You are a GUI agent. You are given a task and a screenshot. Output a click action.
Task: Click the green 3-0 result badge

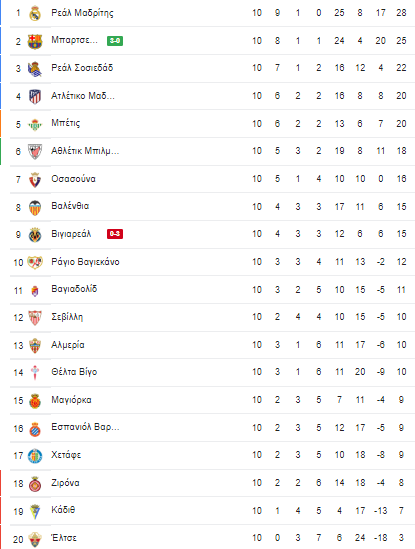[x=115, y=41]
